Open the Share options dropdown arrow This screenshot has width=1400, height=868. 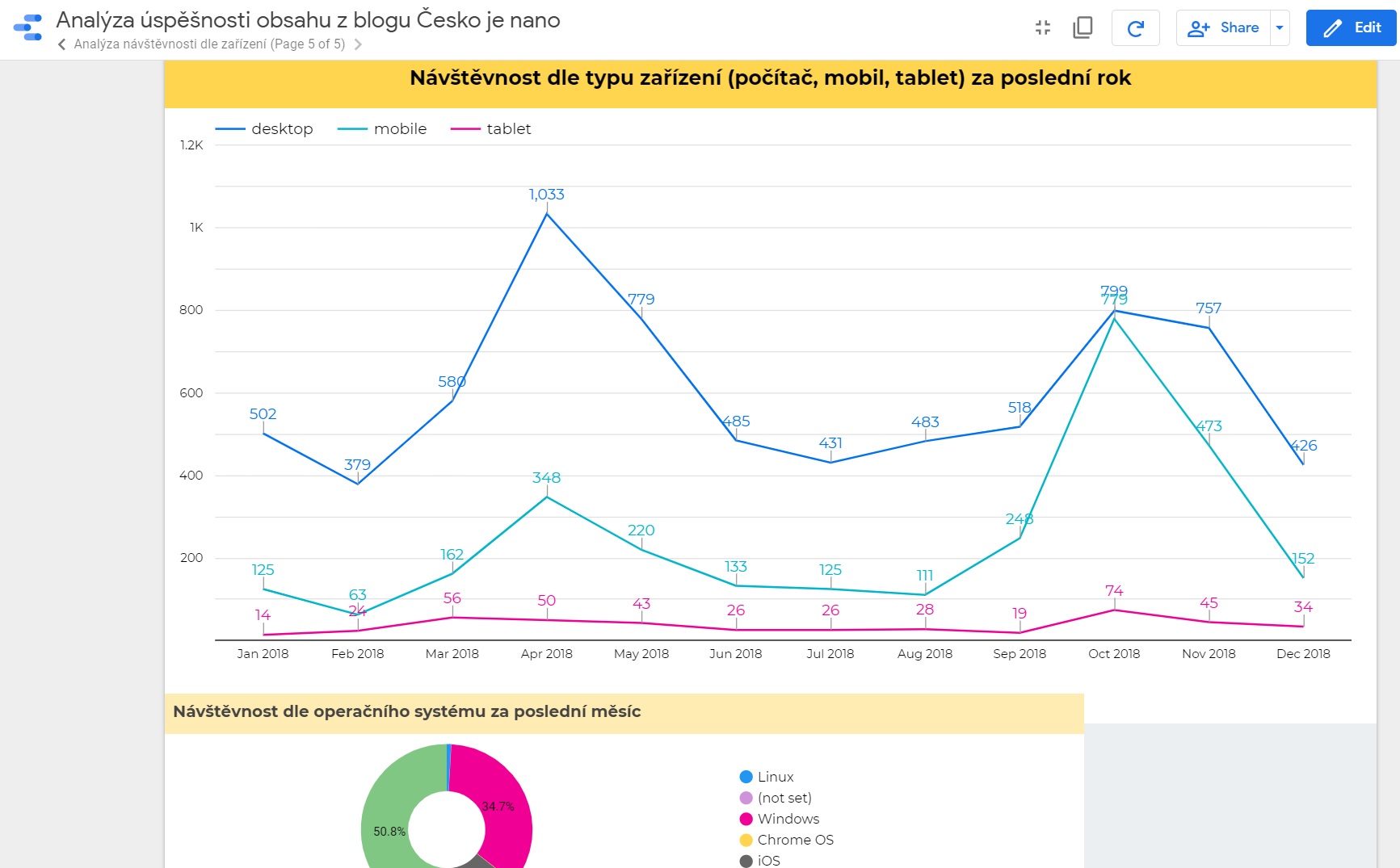coord(1280,28)
